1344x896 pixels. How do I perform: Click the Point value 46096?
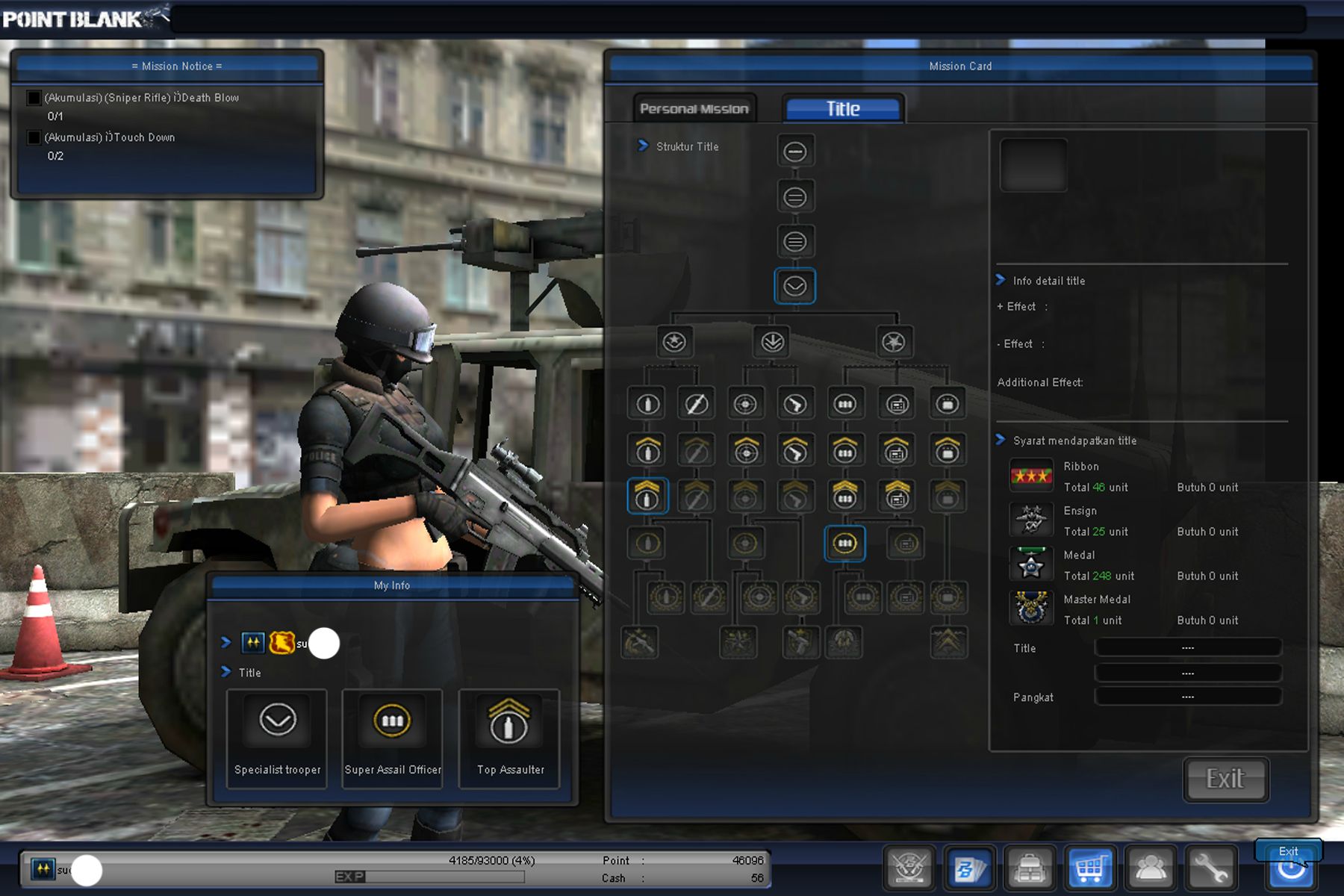[747, 860]
